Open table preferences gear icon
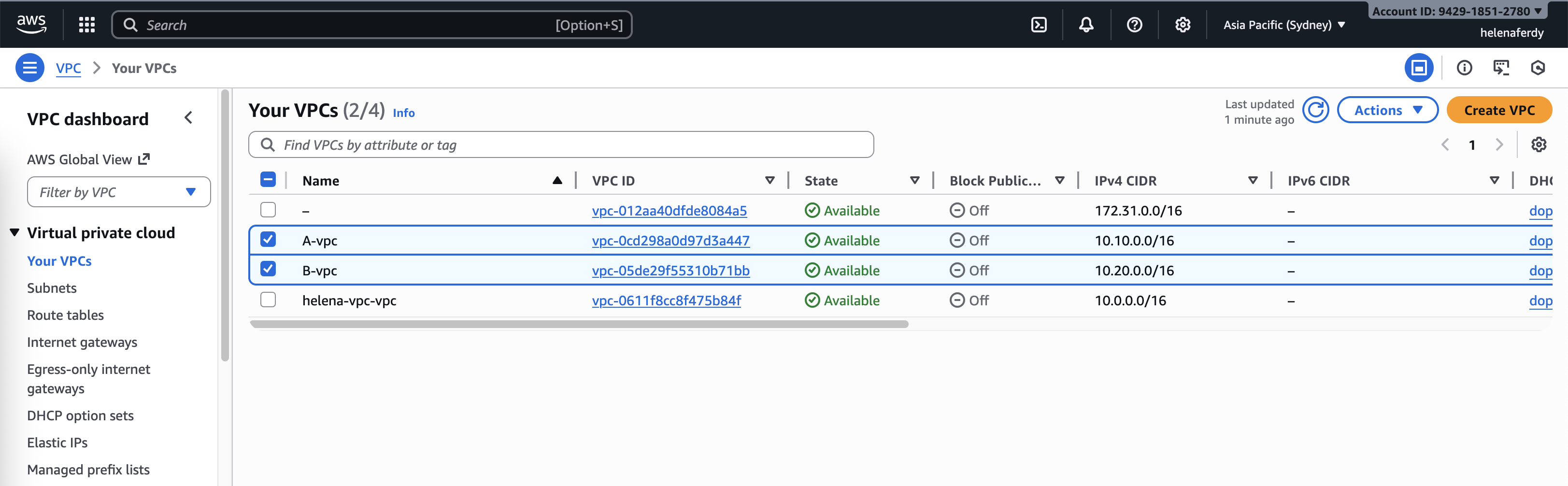 coord(1538,145)
